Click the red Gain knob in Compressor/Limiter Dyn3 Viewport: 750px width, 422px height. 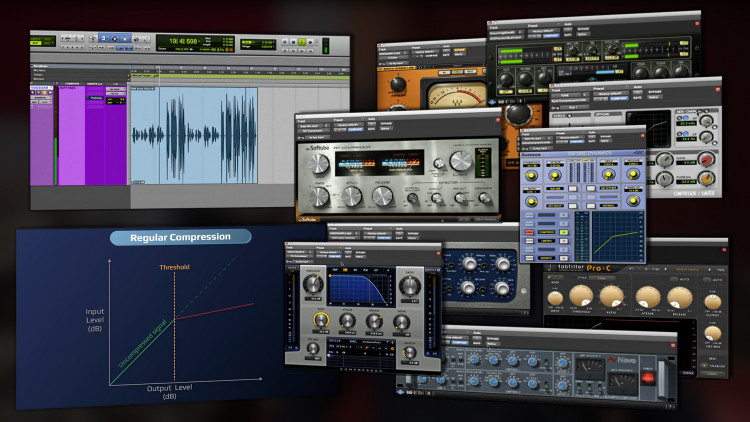(x=706, y=160)
